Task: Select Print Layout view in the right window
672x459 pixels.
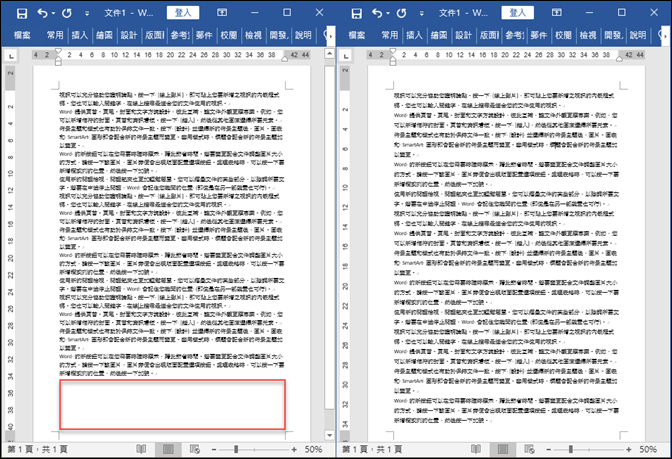Action: [503, 449]
